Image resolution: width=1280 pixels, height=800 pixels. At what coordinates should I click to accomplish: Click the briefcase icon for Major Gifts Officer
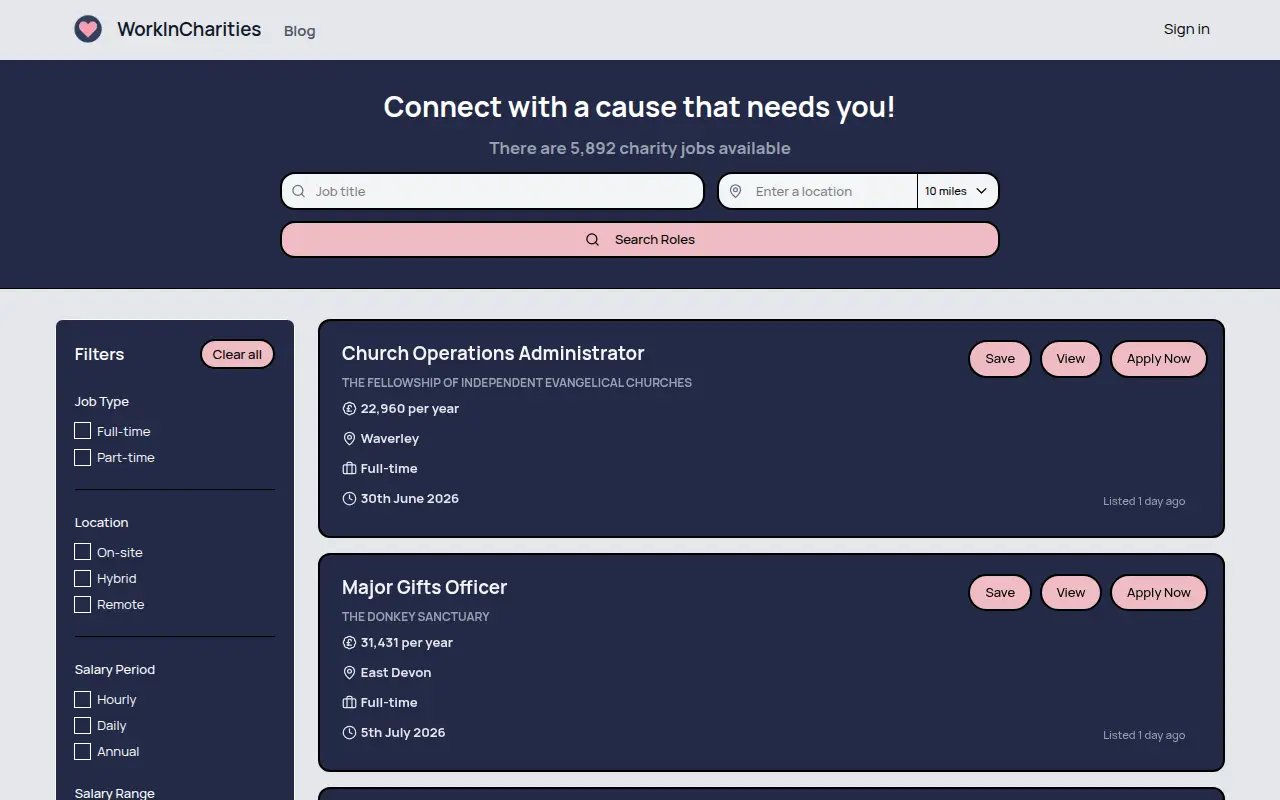[x=349, y=702]
